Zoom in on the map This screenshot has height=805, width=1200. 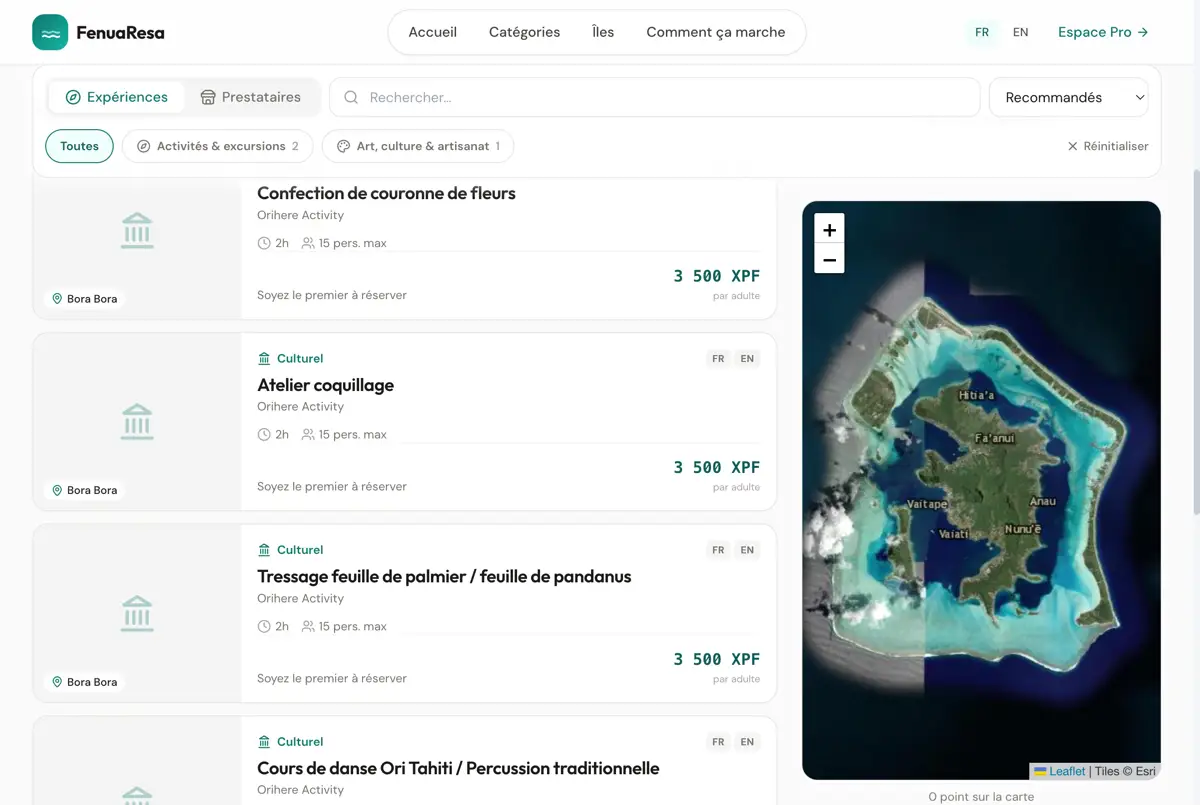pos(829,229)
